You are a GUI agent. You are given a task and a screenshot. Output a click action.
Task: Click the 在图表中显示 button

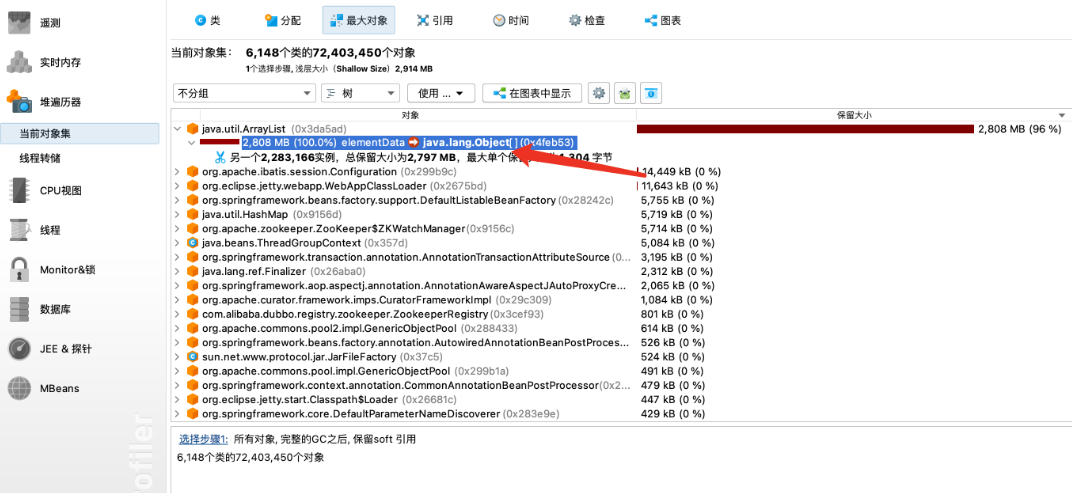point(532,93)
